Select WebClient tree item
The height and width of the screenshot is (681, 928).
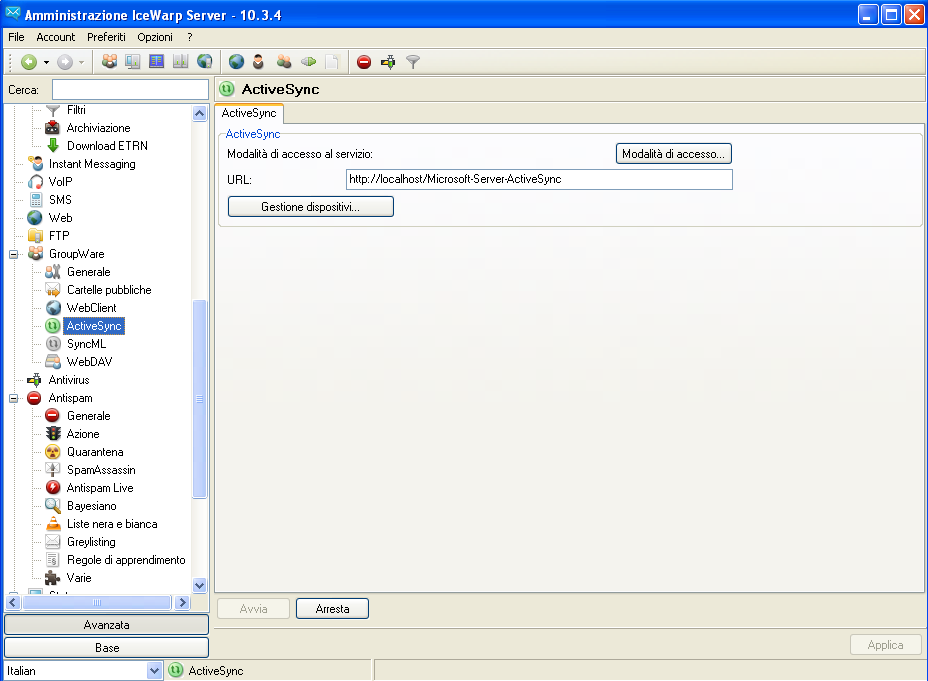[x=92, y=308]
